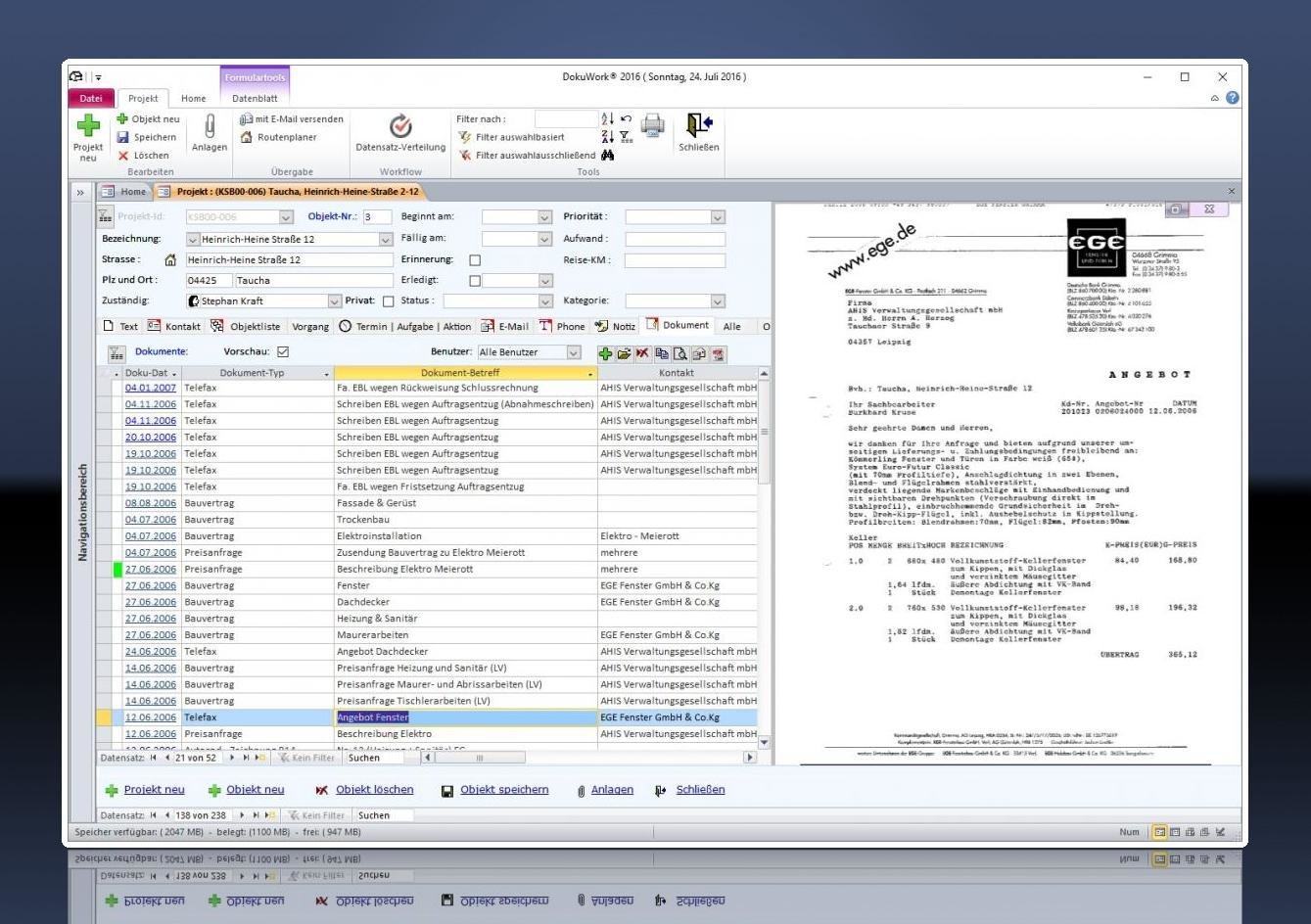Expand the navigation pane with the double chevron
The height and width of the screenshot is (924, 1311).
[81, 192]
